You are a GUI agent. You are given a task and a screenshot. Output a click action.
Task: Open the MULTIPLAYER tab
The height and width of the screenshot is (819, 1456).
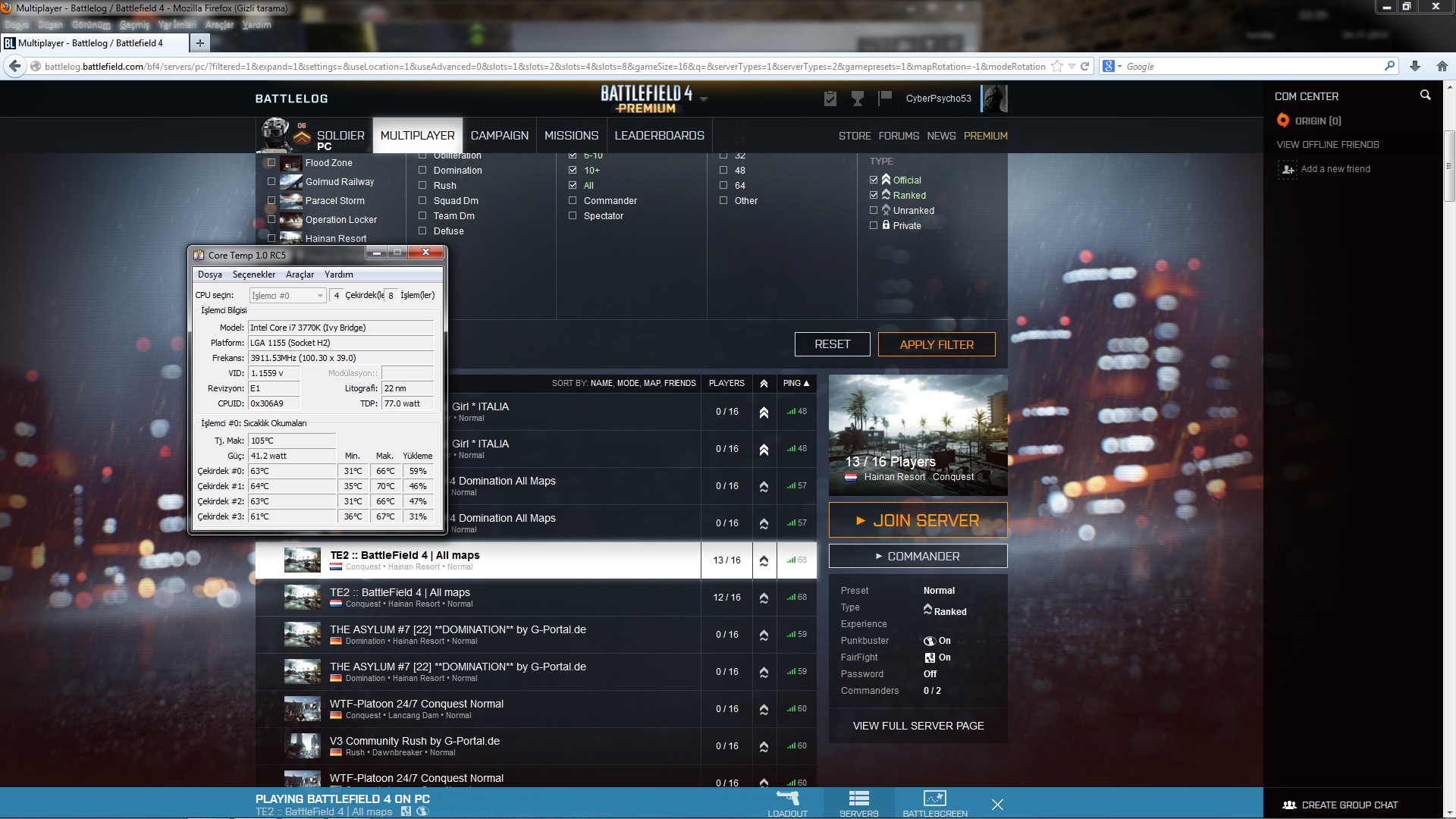(417, 135)
